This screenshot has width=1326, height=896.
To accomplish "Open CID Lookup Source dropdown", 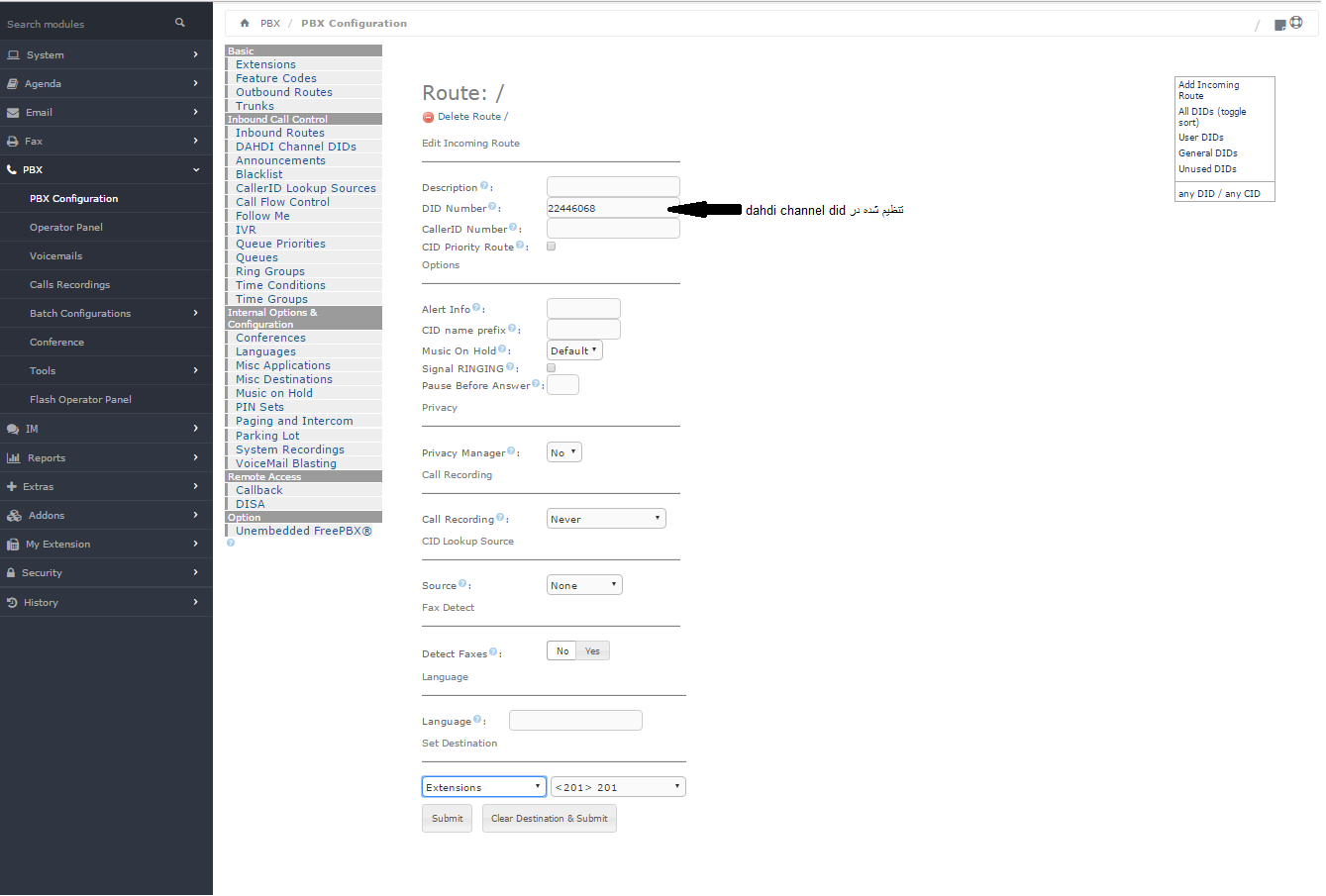I will pyautogui.click(x=584, y=585).
